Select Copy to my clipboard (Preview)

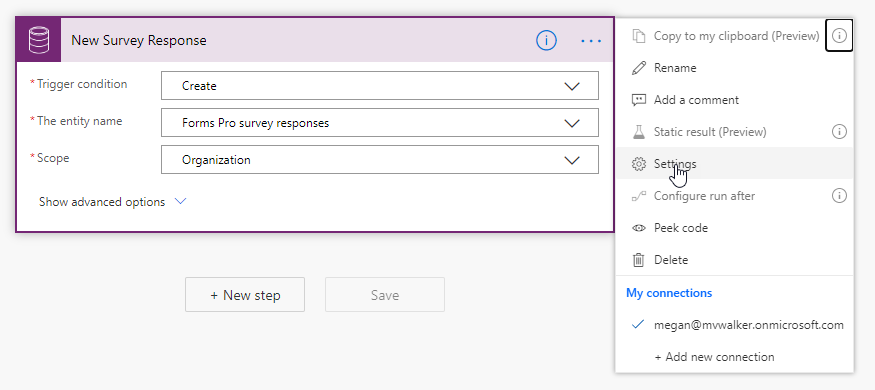pyautogui.click(x=720, y=36)
